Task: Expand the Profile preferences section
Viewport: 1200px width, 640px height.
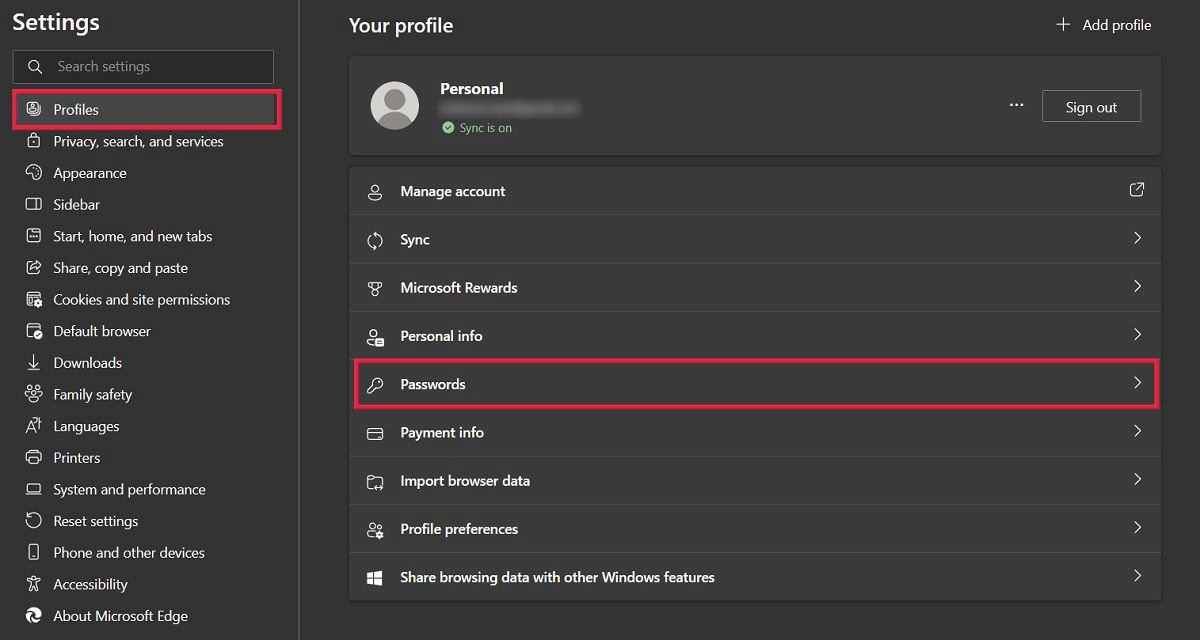Action: click(1137, 528)
